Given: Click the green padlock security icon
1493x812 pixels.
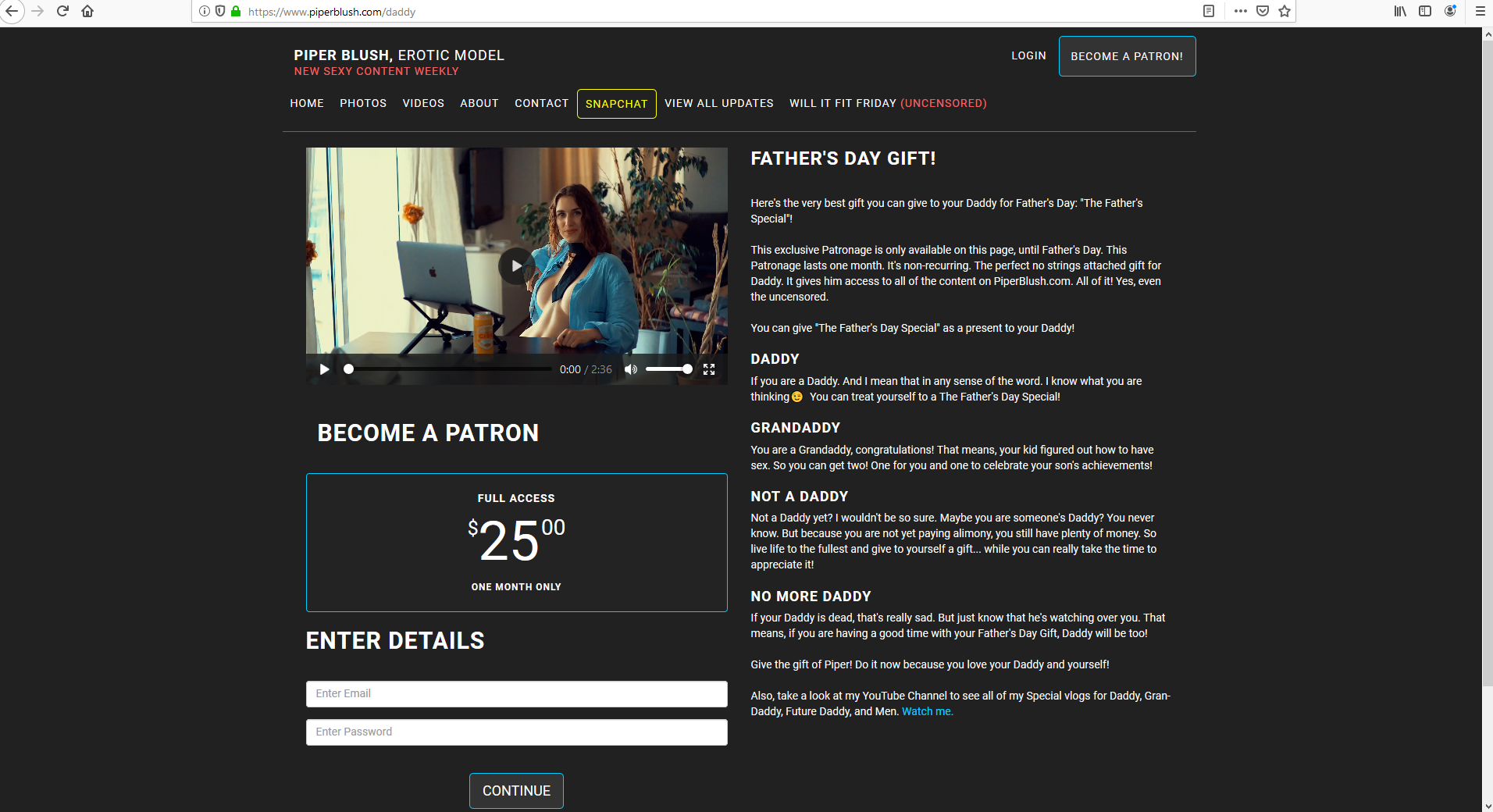Looking at the screenshot, I should [x=236, y=11].
